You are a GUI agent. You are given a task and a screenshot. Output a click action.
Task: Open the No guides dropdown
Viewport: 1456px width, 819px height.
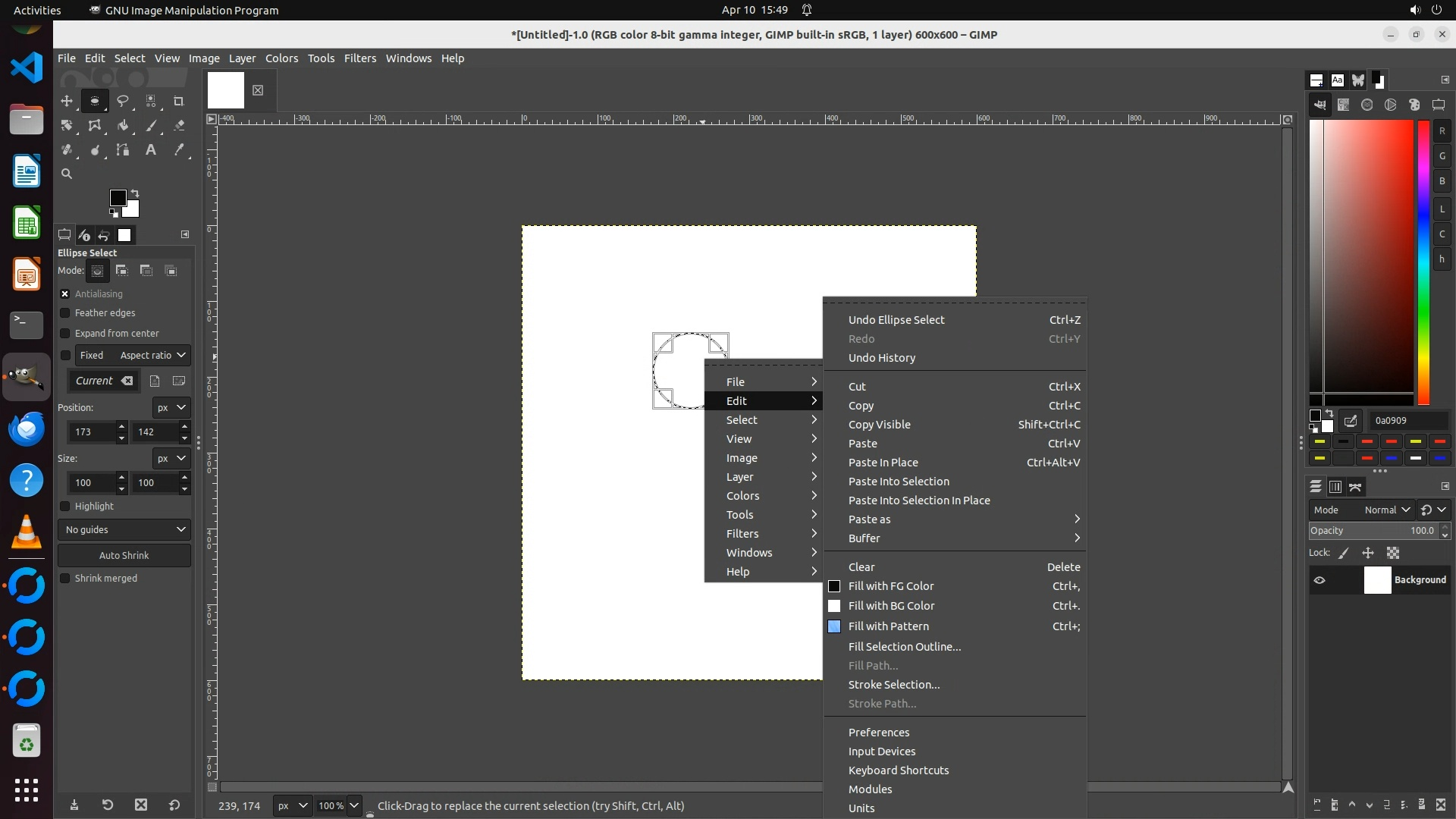(124, 529)
